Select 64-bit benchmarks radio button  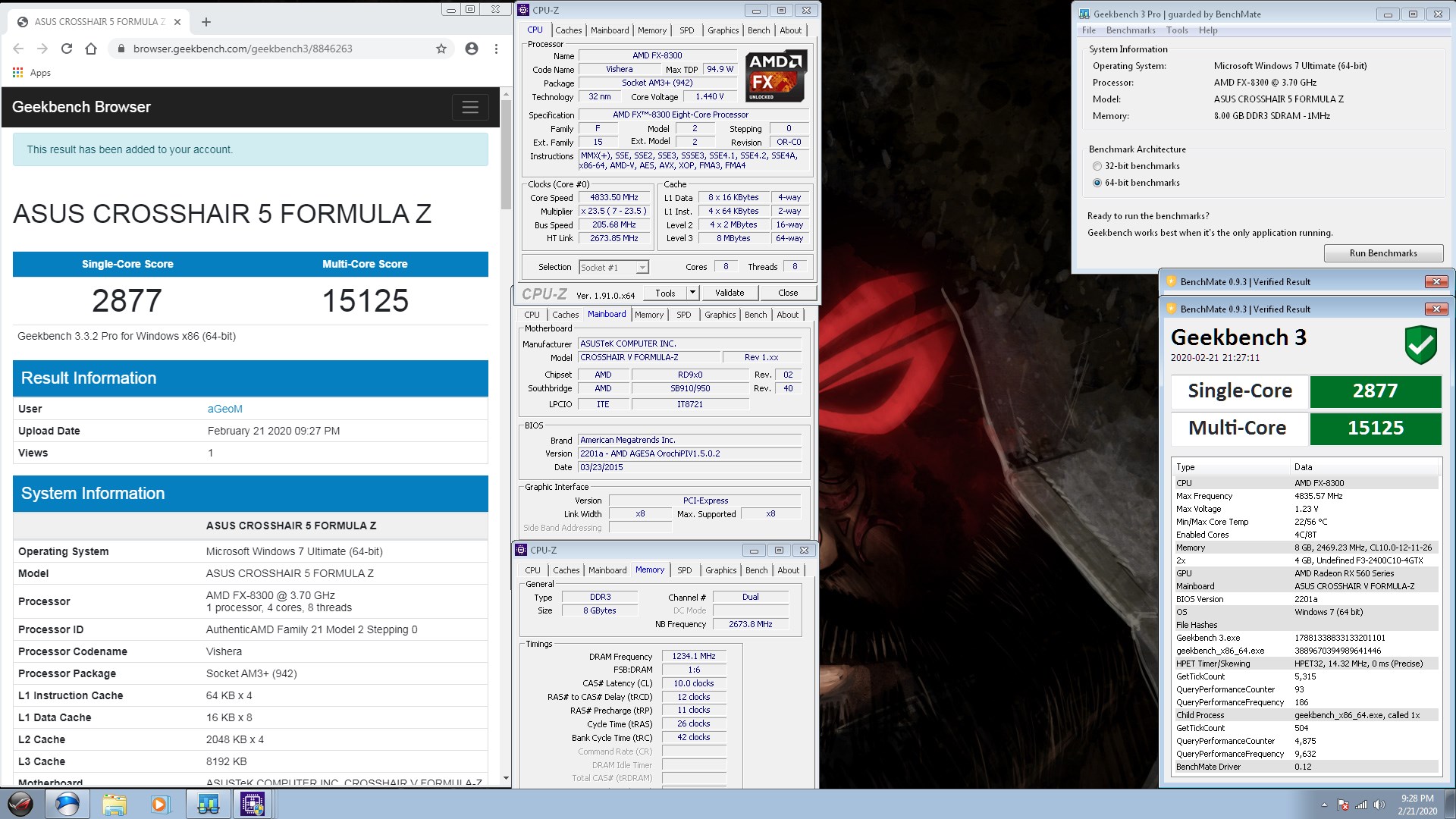coord(1097,183)
